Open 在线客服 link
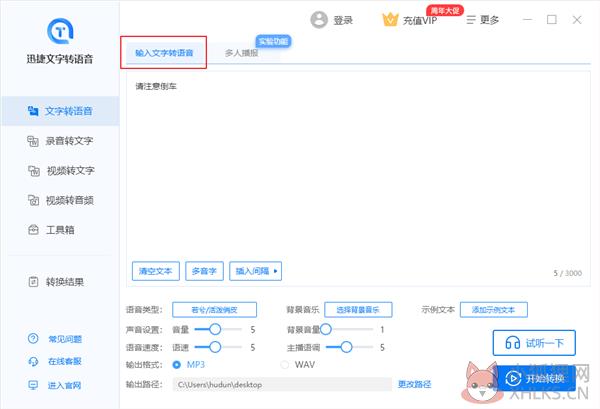600x409 pixels. (65, 361)
